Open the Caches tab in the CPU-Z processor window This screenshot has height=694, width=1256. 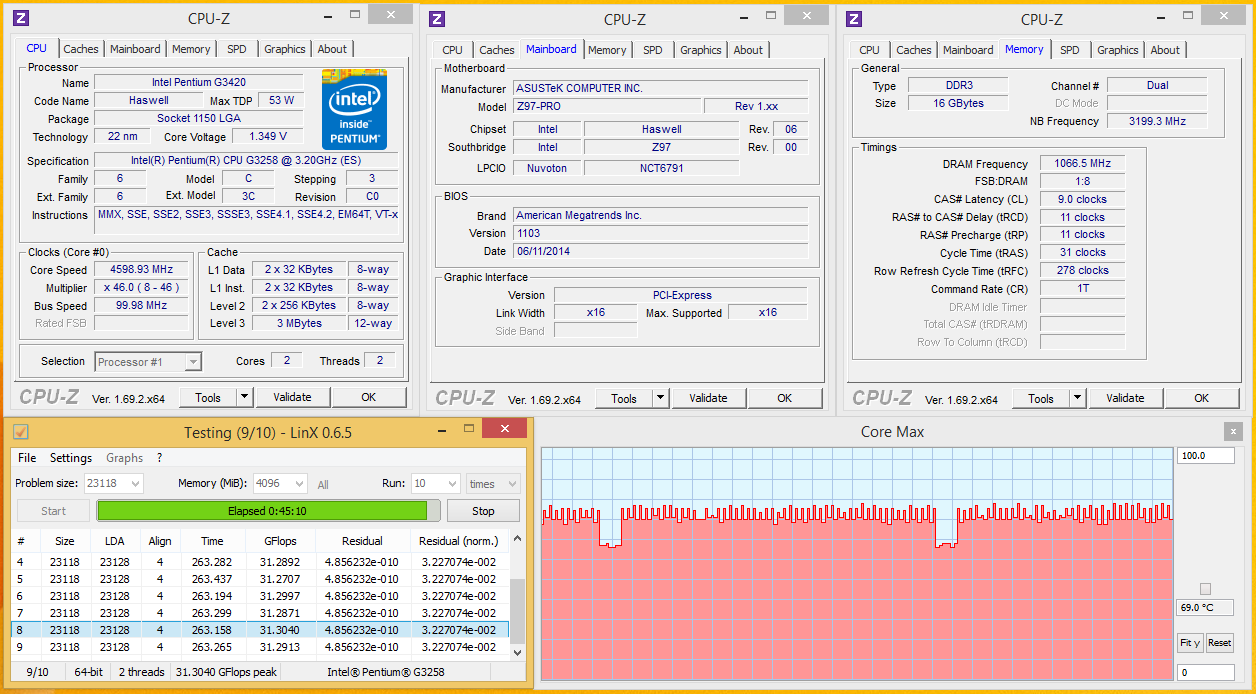point(81,49)
